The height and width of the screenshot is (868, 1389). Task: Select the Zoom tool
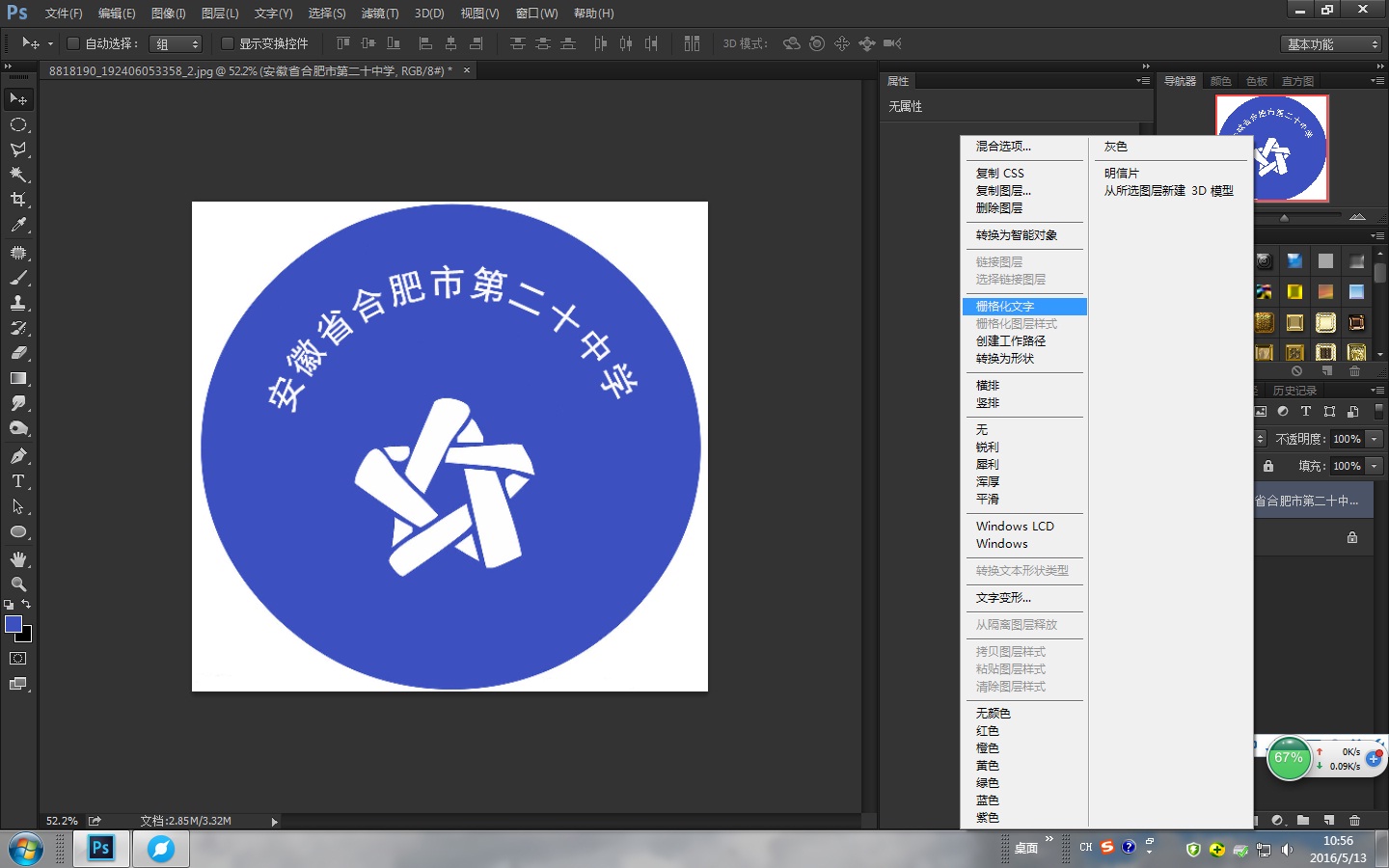[18, 584]
